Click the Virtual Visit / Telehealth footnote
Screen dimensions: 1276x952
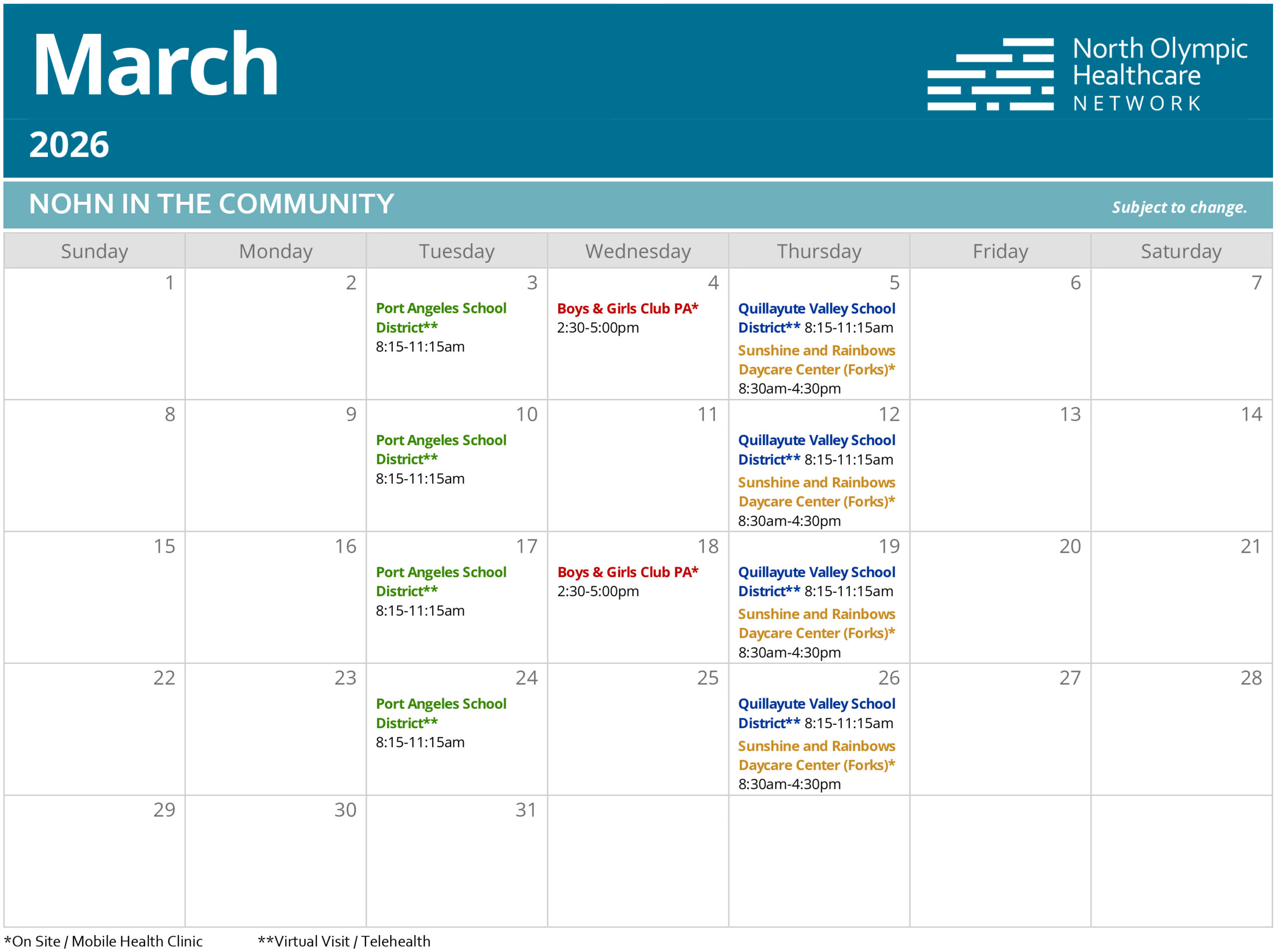[x=344, y=941]
